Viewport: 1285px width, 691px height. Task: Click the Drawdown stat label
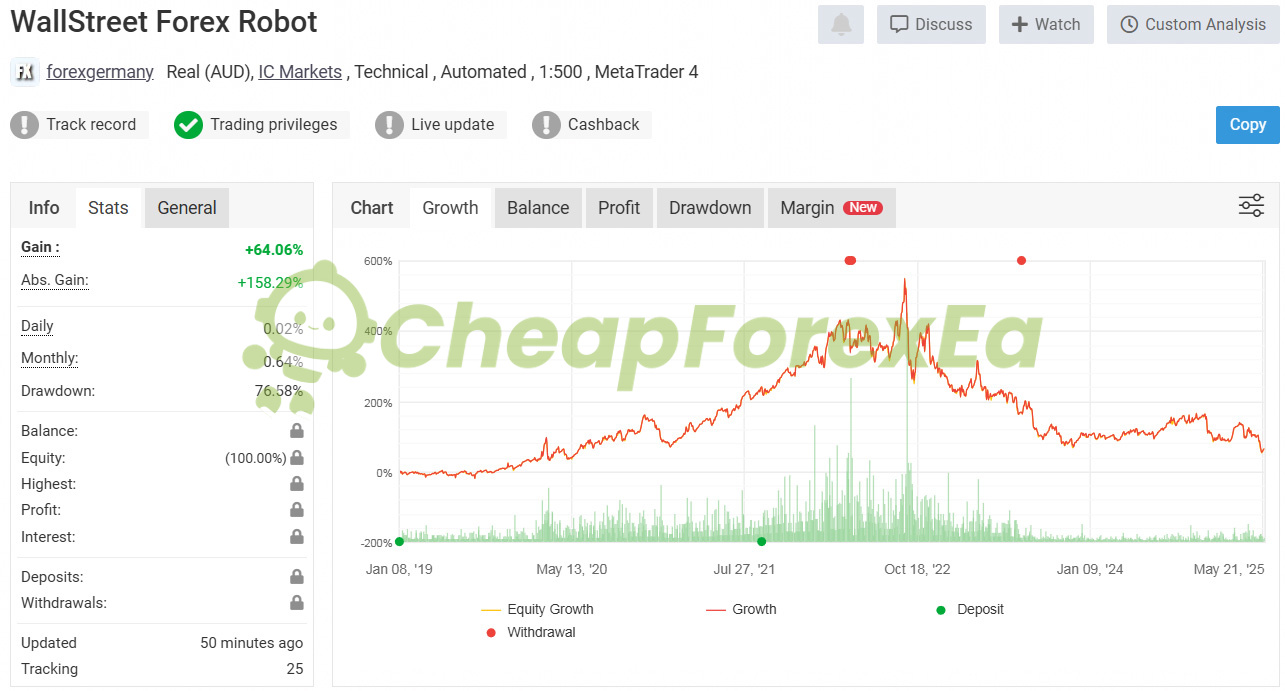[x=58, y=391]
